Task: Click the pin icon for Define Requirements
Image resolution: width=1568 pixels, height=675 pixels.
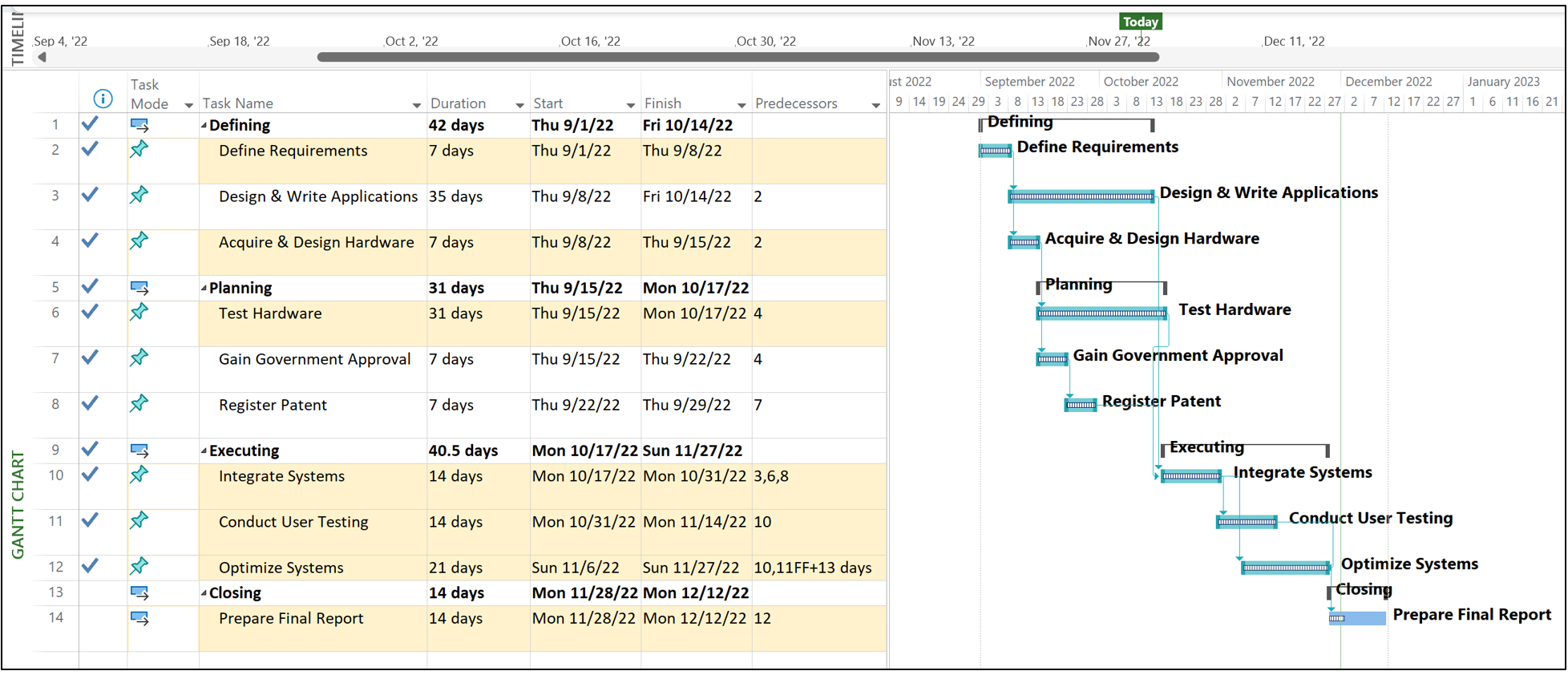Action: click(x=139, y=149)
